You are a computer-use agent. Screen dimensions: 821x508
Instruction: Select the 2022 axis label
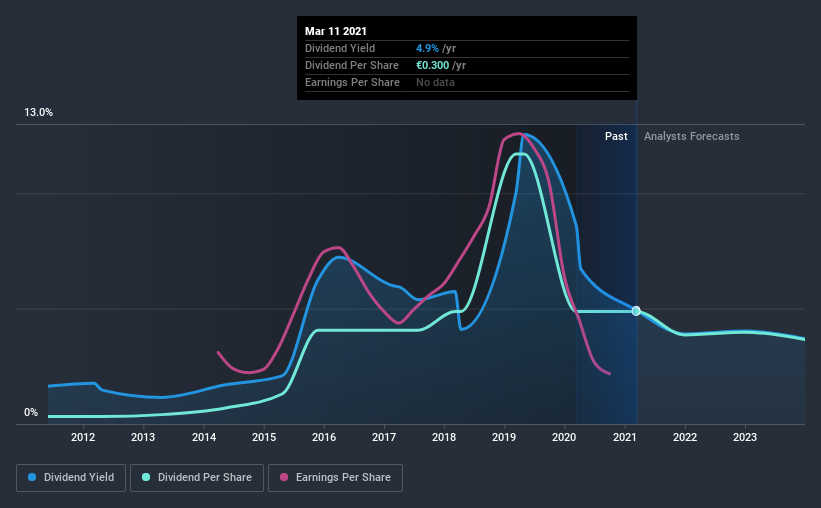click(685, 437)
